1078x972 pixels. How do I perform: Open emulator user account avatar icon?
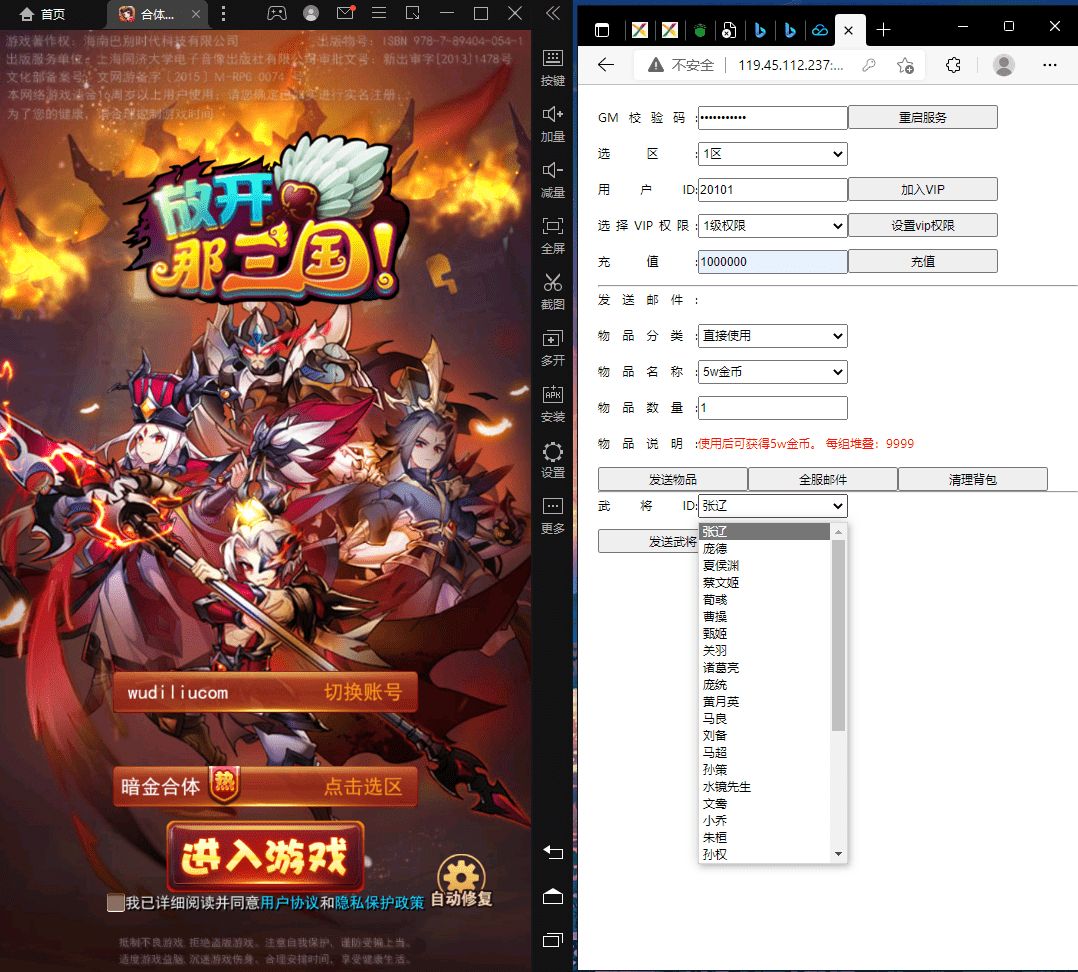tap(311, 13)
